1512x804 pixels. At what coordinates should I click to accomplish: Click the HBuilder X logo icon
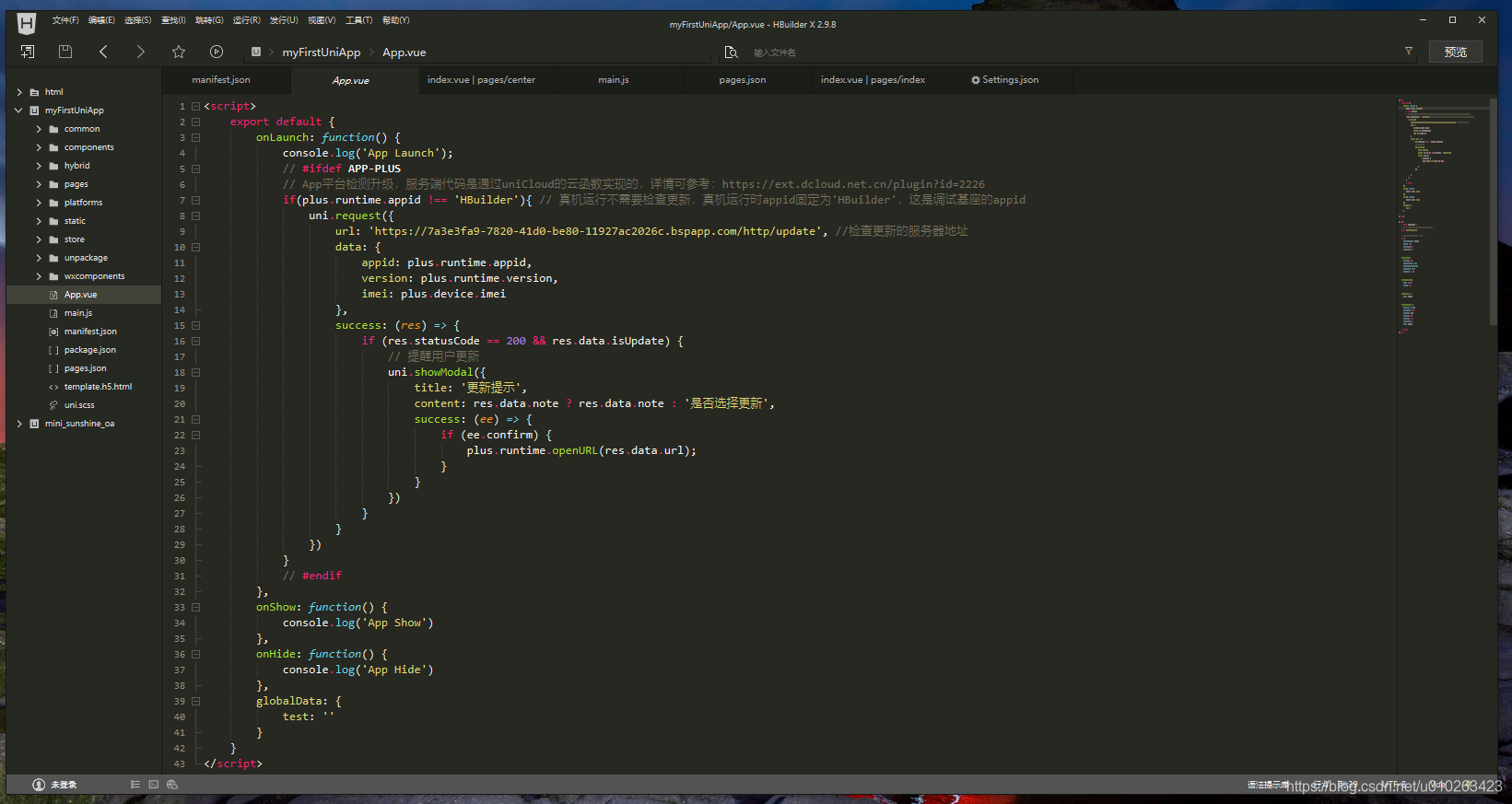27,23
